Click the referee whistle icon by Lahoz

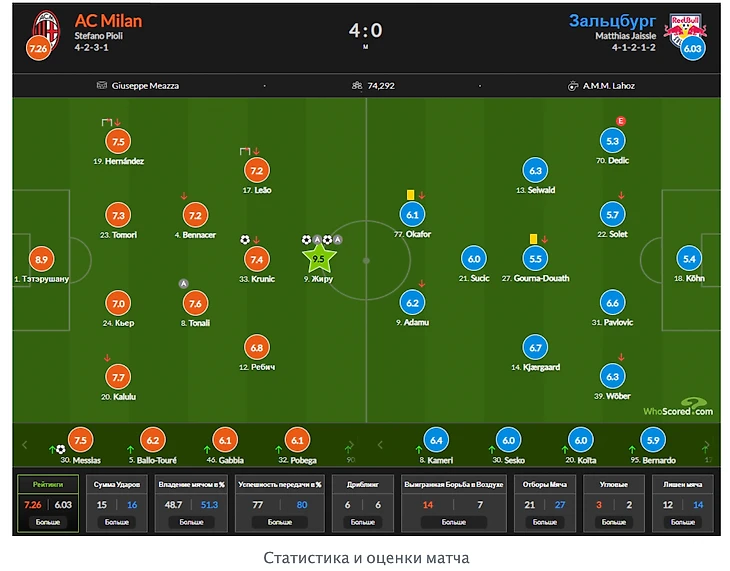pos(573,86)
